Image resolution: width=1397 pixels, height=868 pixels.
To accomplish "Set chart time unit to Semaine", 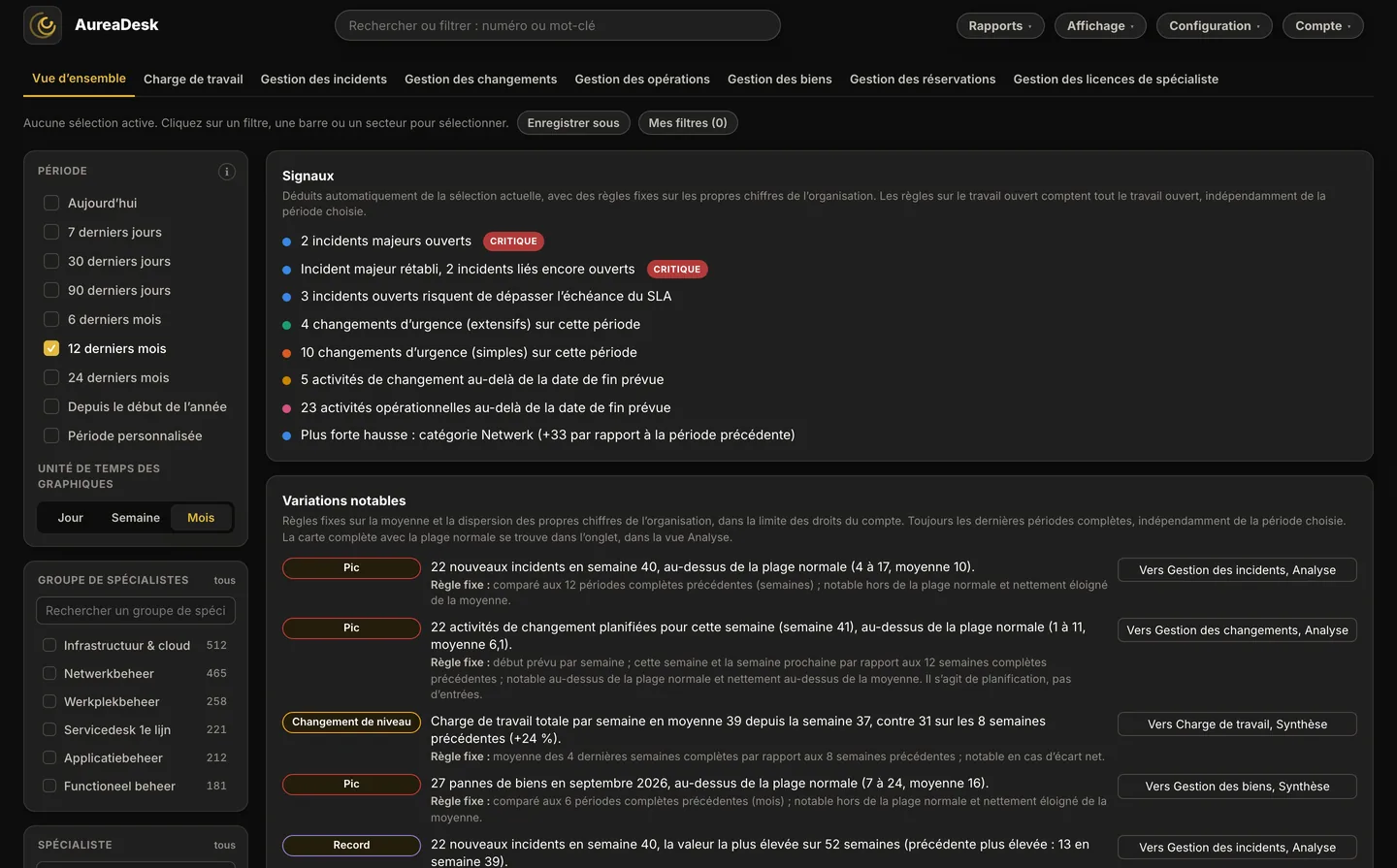I will point(136,518).
